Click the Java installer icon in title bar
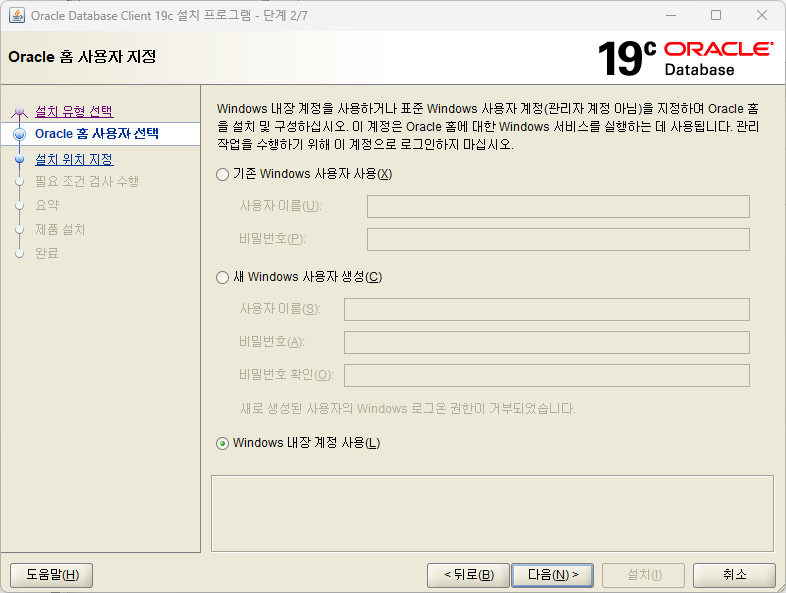This screenshot has width=786, height=593. [17, 16]
